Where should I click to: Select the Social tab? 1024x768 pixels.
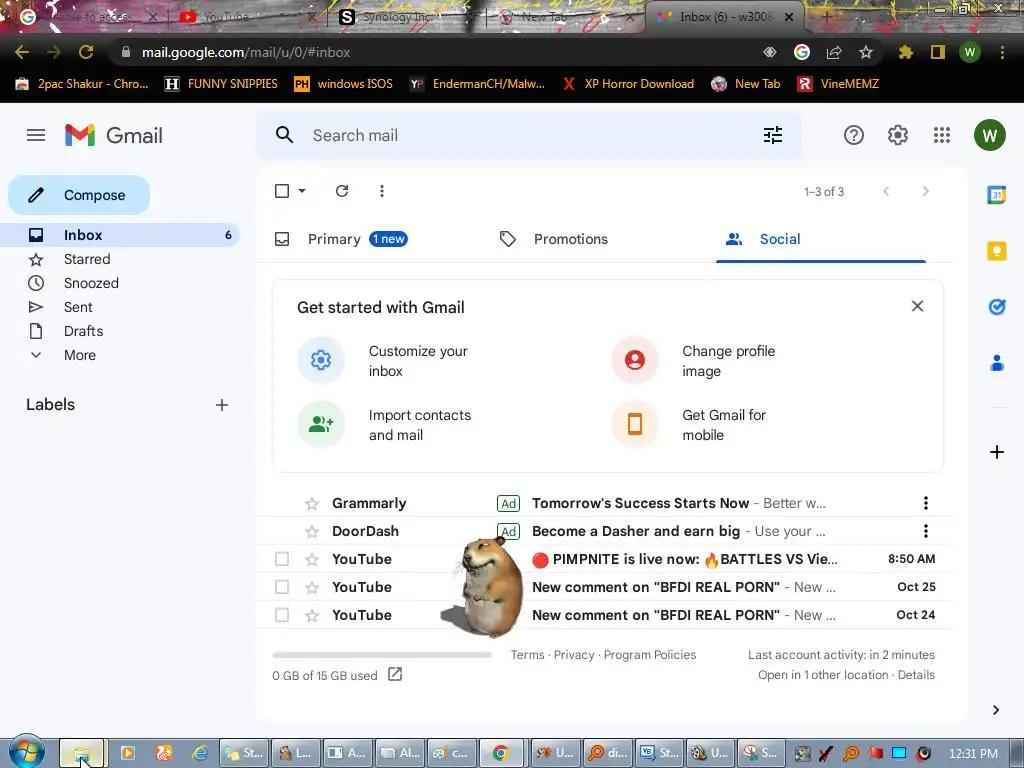[821, 239]
